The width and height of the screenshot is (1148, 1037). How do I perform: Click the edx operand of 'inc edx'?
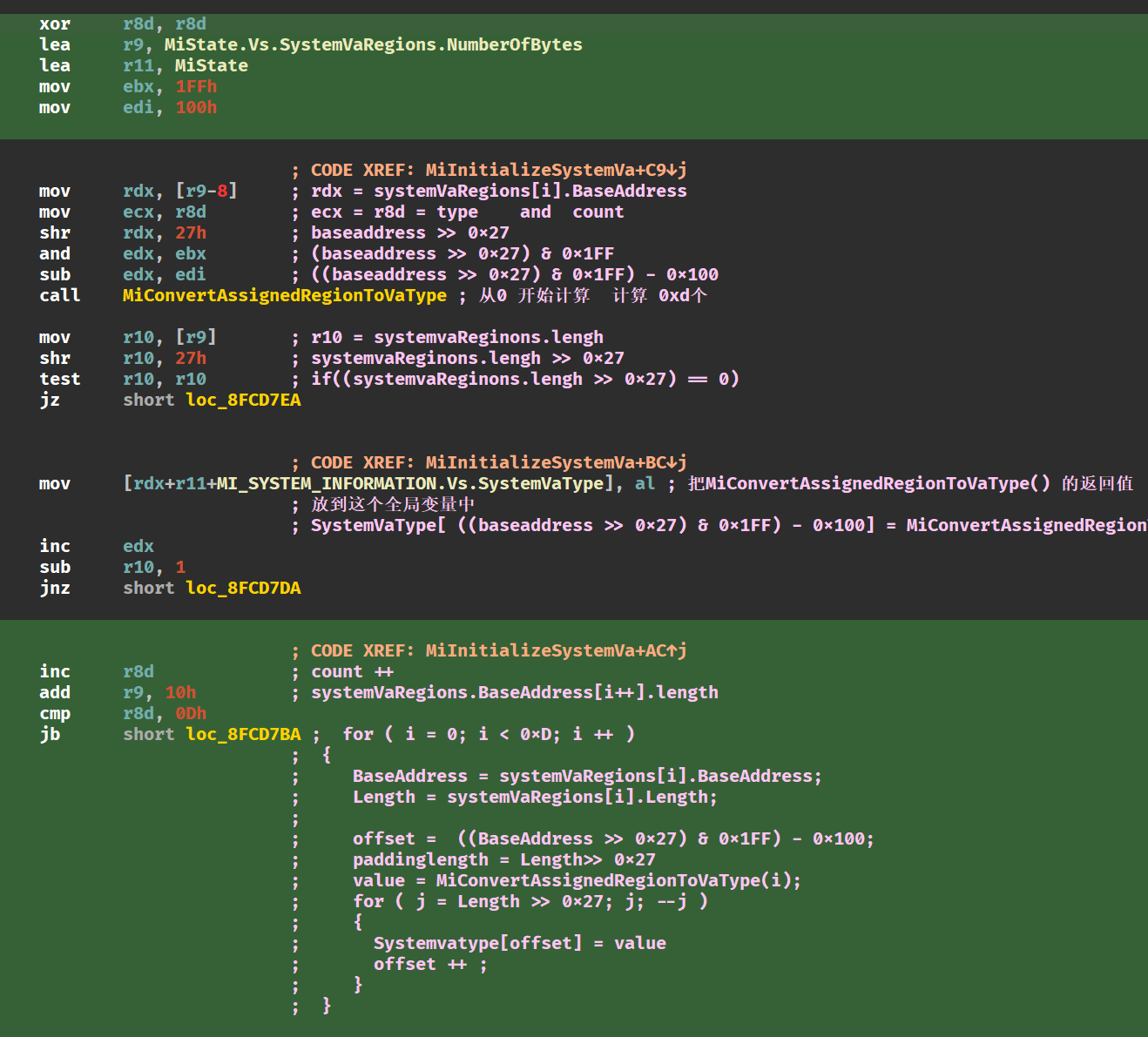(x=138, y=546)
